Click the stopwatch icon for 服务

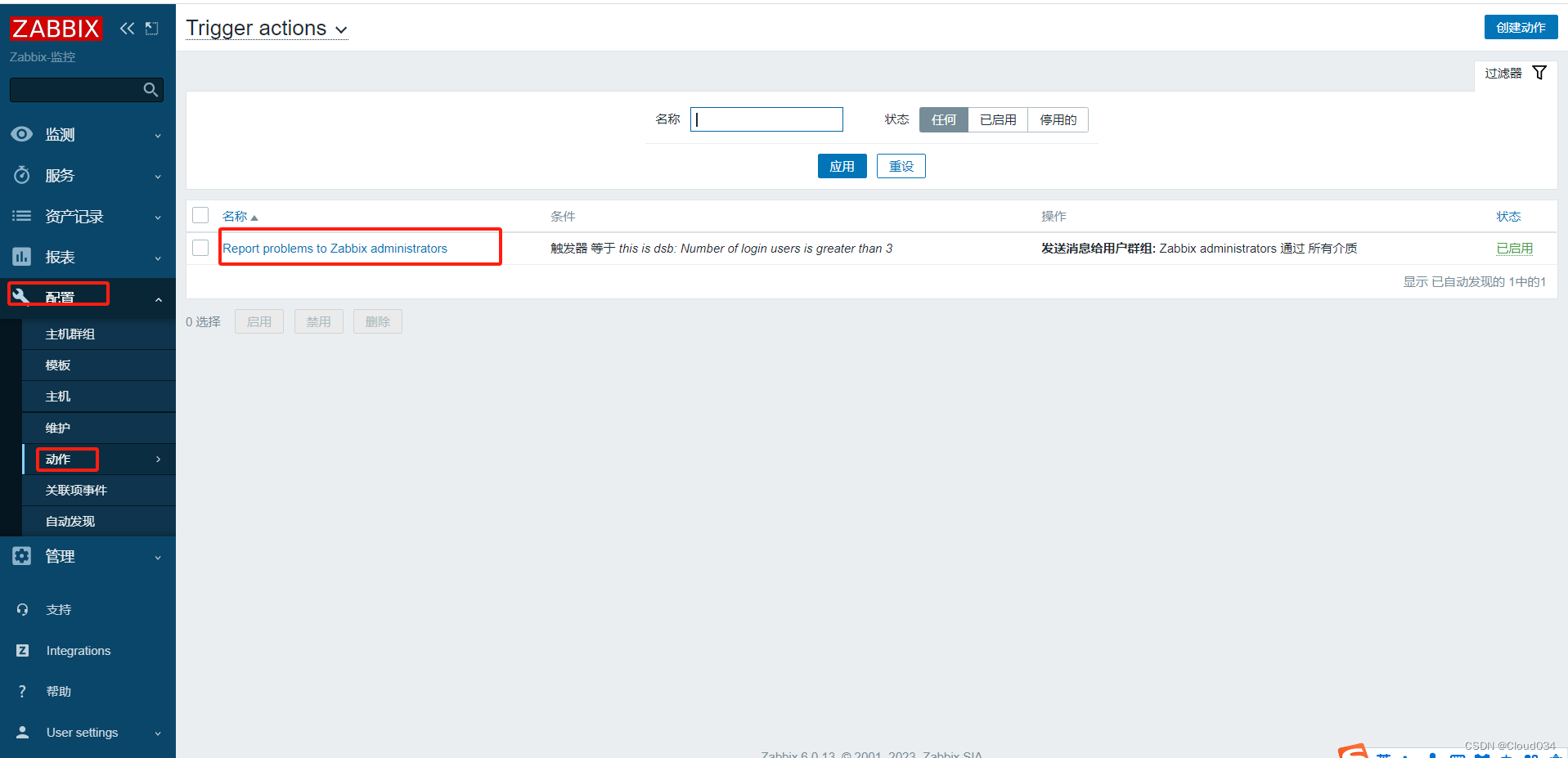tap(22, 175)
